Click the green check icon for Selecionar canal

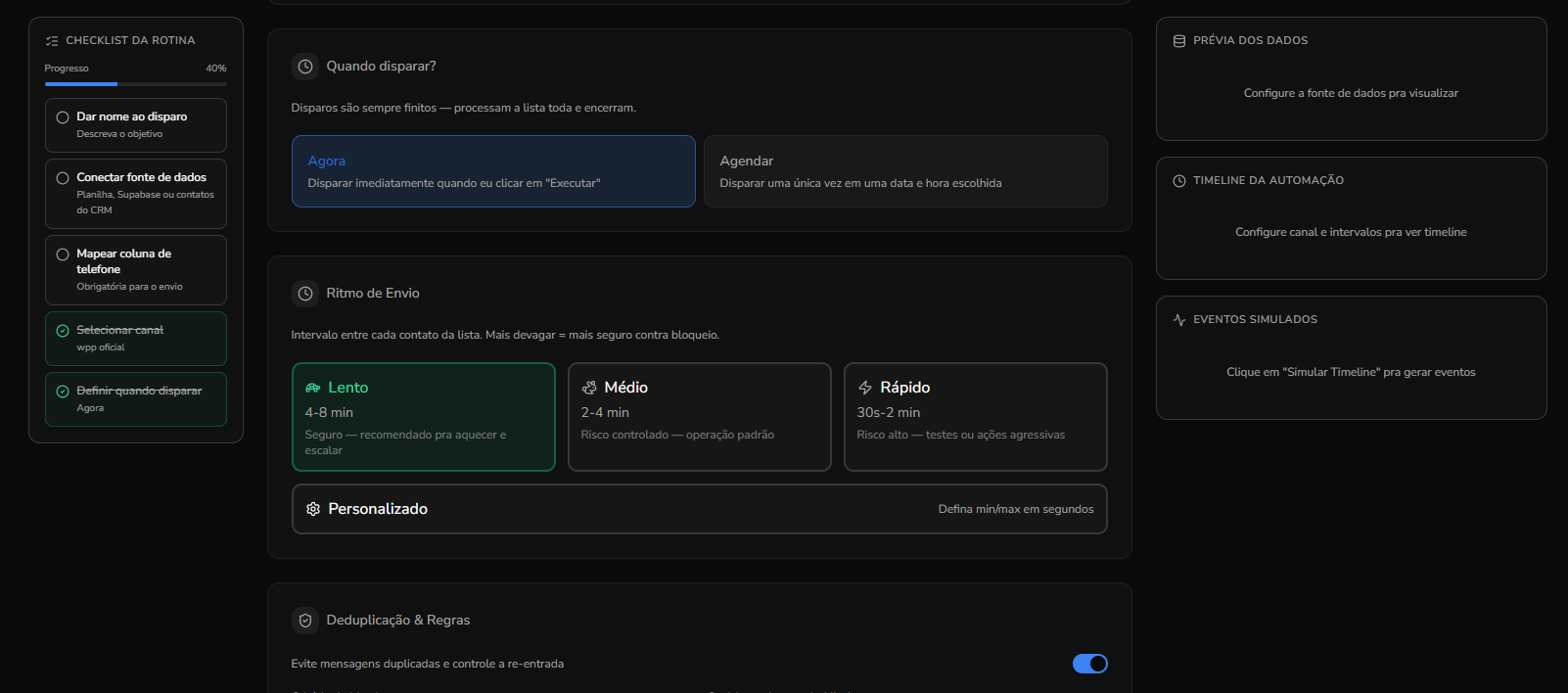(x=63, y=331)
